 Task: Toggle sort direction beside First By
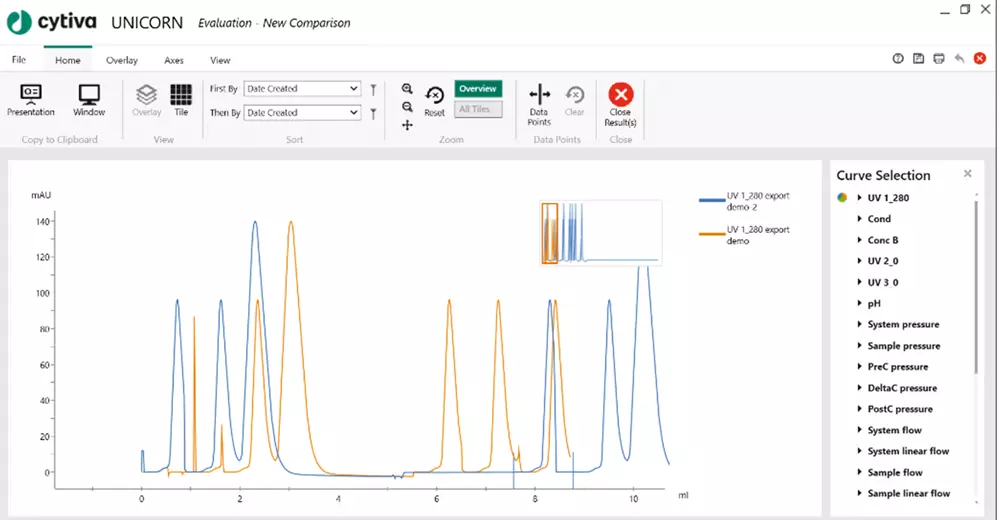click(x=373, y=89)
